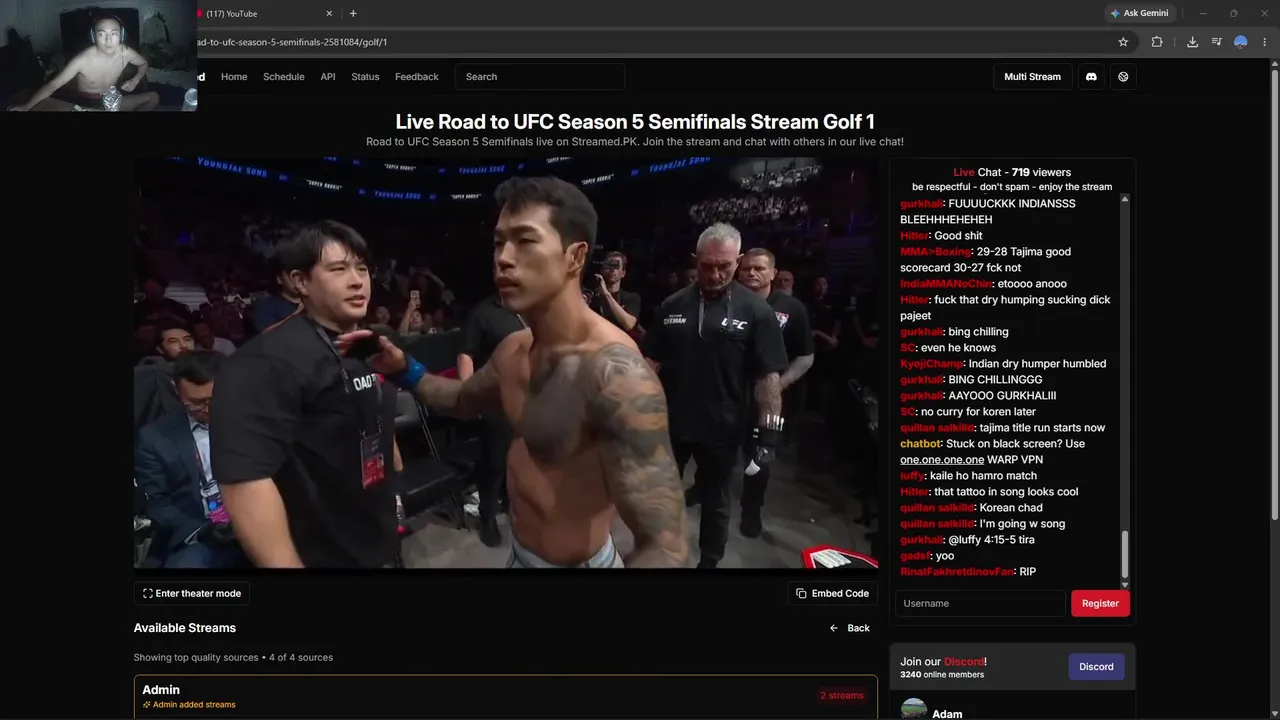Screen dimensions: 1280x720
Task: Open the API page link
Action: [328, 77]
